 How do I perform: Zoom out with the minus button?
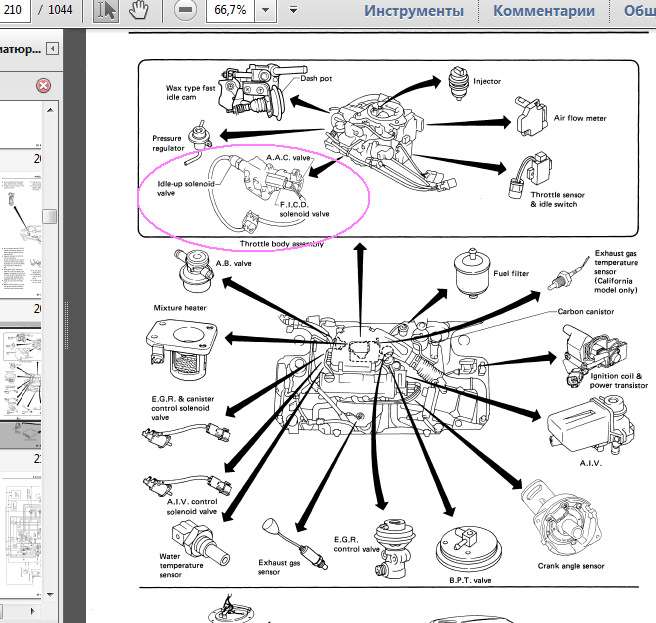pos(185,10)
